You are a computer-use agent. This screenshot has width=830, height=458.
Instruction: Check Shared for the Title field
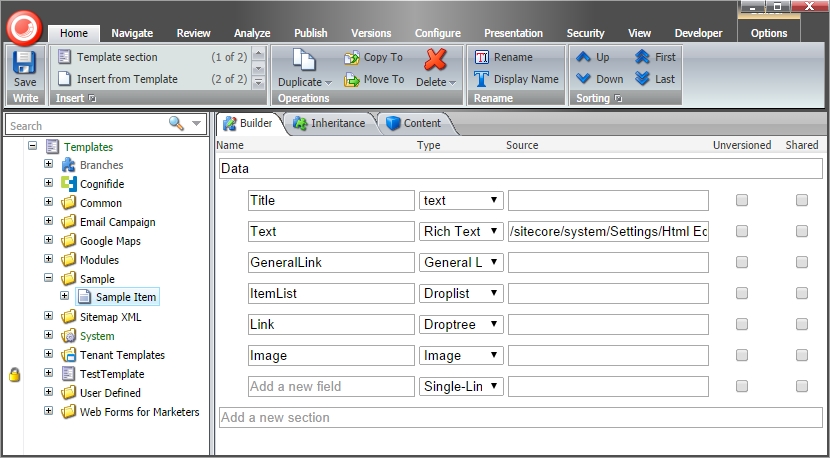pyautogui.click(x=802, y=200)
